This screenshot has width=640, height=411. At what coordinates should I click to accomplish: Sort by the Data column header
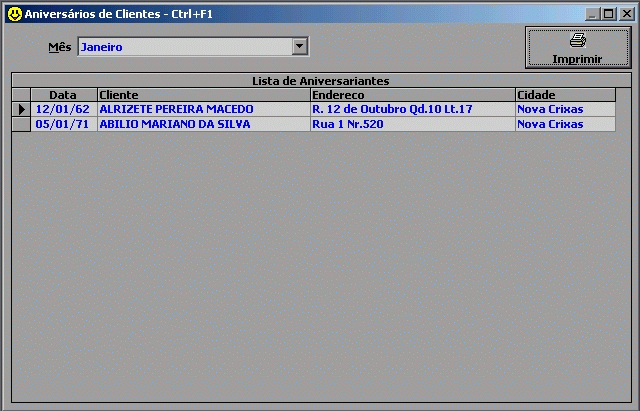coord(63,95)
